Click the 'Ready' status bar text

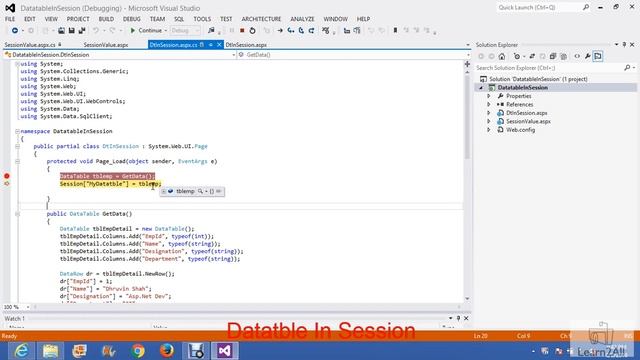9,336
